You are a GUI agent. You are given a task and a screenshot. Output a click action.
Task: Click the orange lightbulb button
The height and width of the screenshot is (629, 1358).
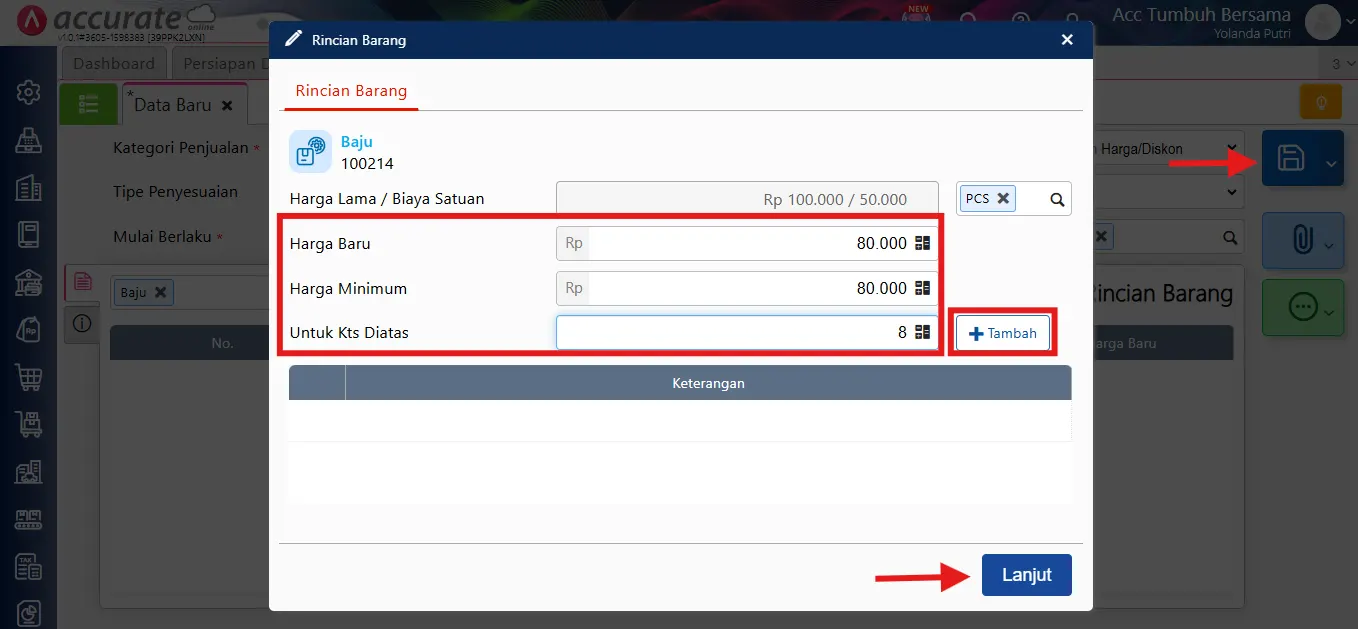point(1320,102)
